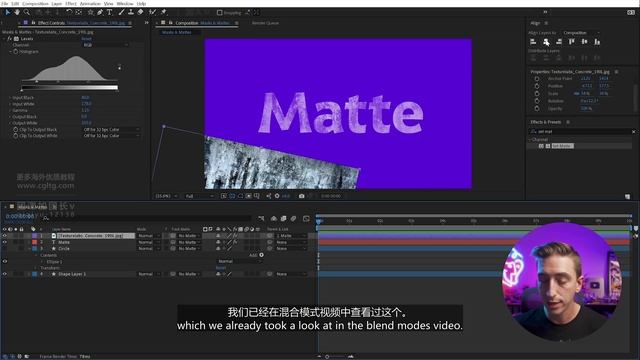Toggle Opacity stopwatch in Properties
640x360 pixels.
(537, 109)
